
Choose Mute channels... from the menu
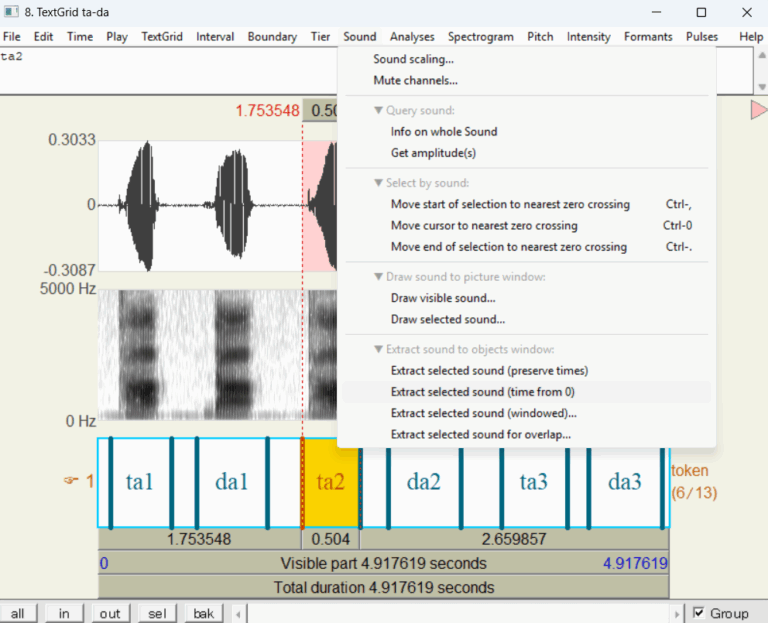pos(415,80)
